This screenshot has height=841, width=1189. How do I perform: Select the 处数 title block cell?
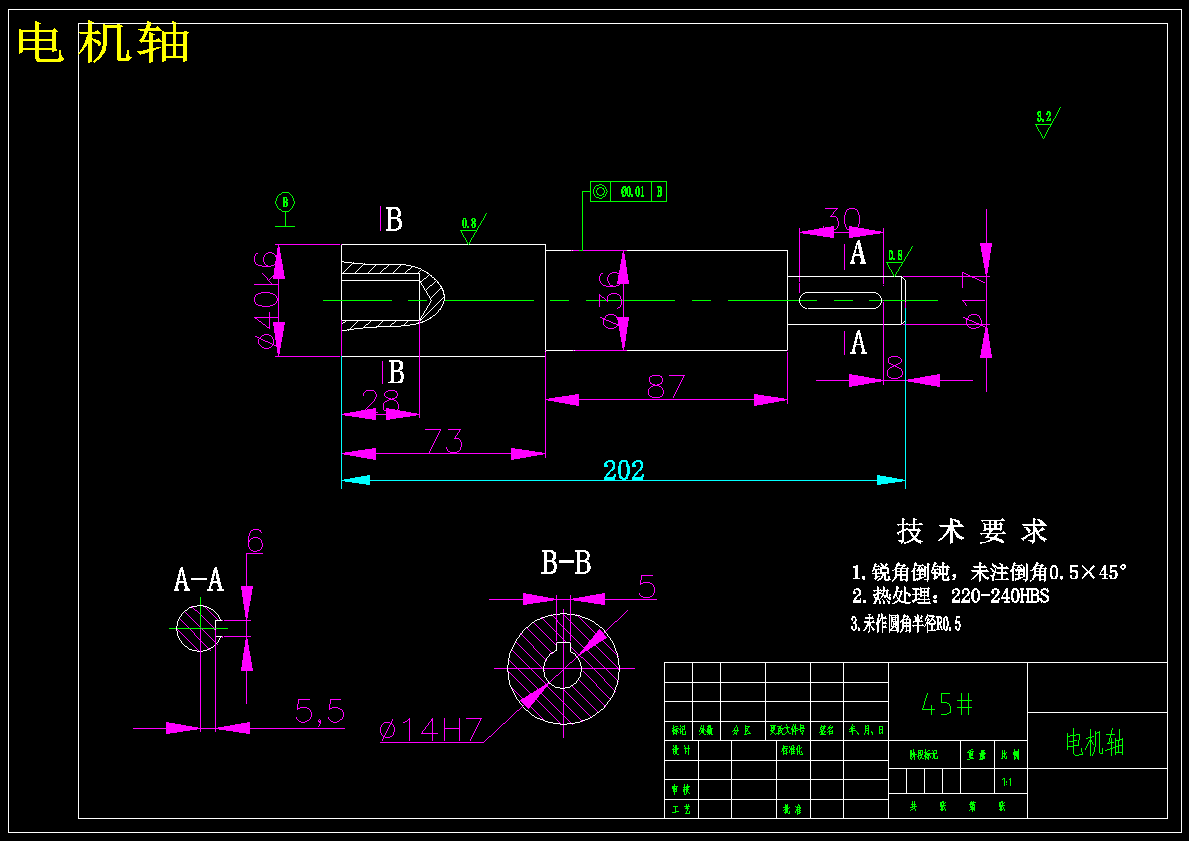(x=707, y=731)
